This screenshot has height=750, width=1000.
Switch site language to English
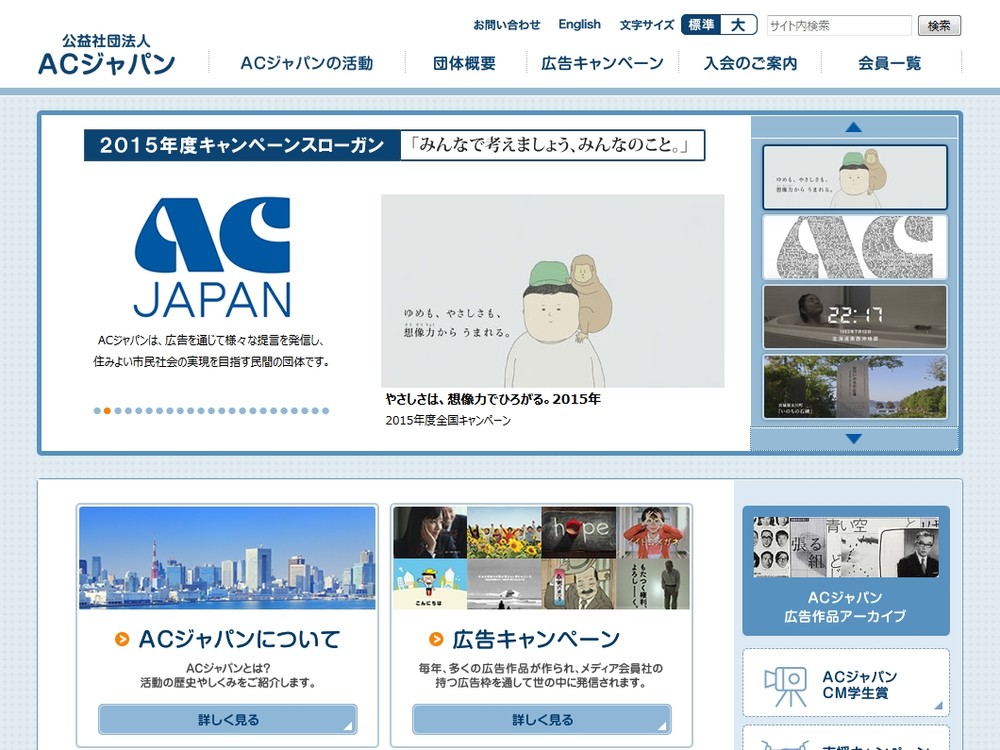pos(579,25)
